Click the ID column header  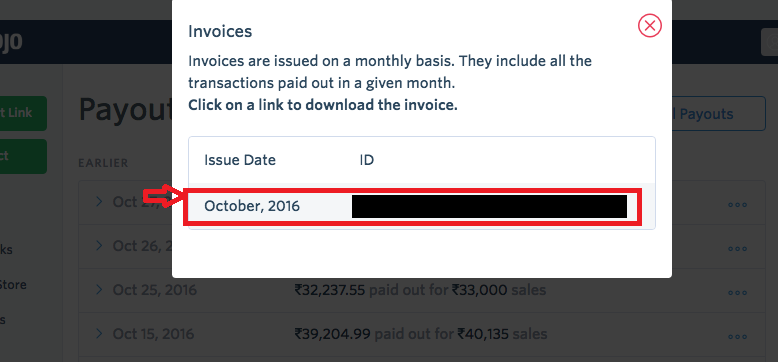tap(367, 160)
